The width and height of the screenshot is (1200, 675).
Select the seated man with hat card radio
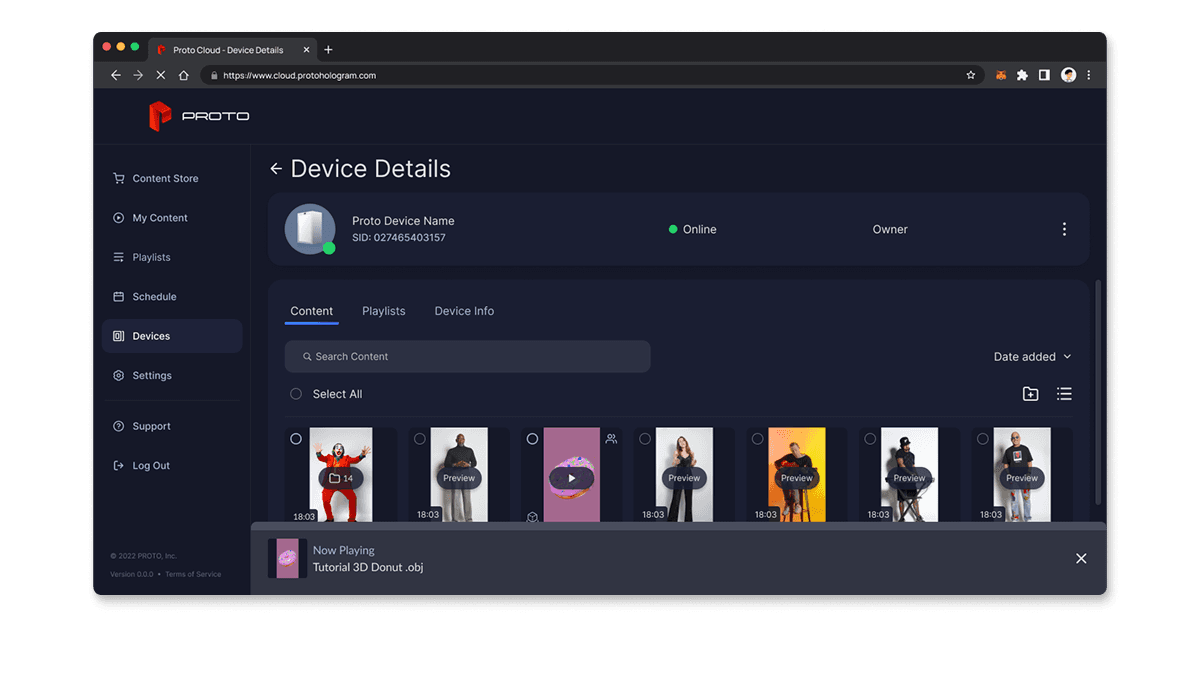870,439
